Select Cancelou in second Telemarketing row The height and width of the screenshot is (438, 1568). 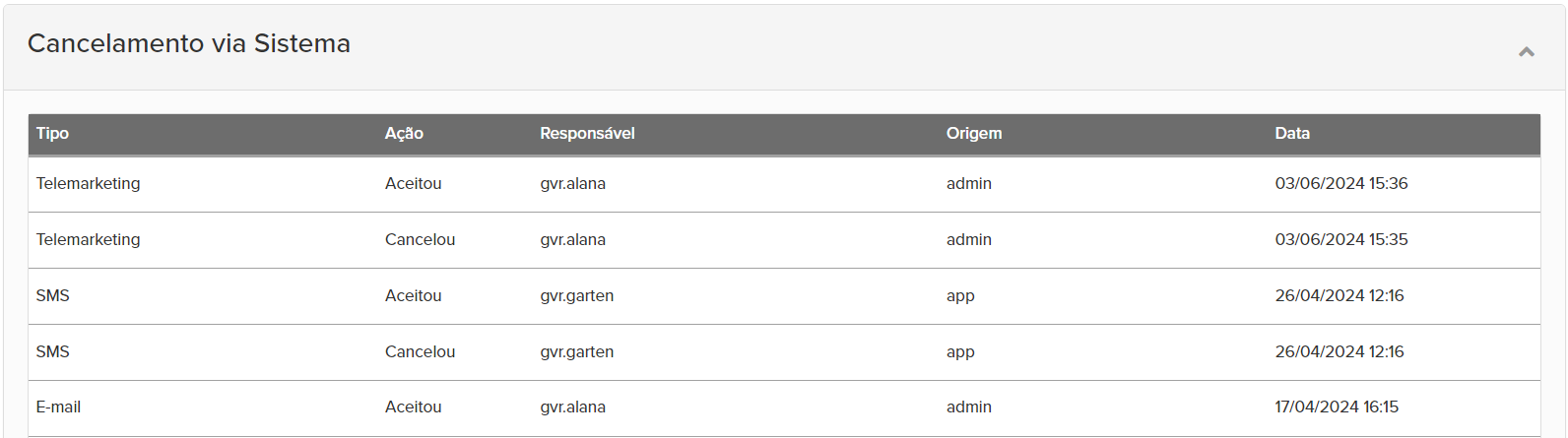(x=420, y=239)
